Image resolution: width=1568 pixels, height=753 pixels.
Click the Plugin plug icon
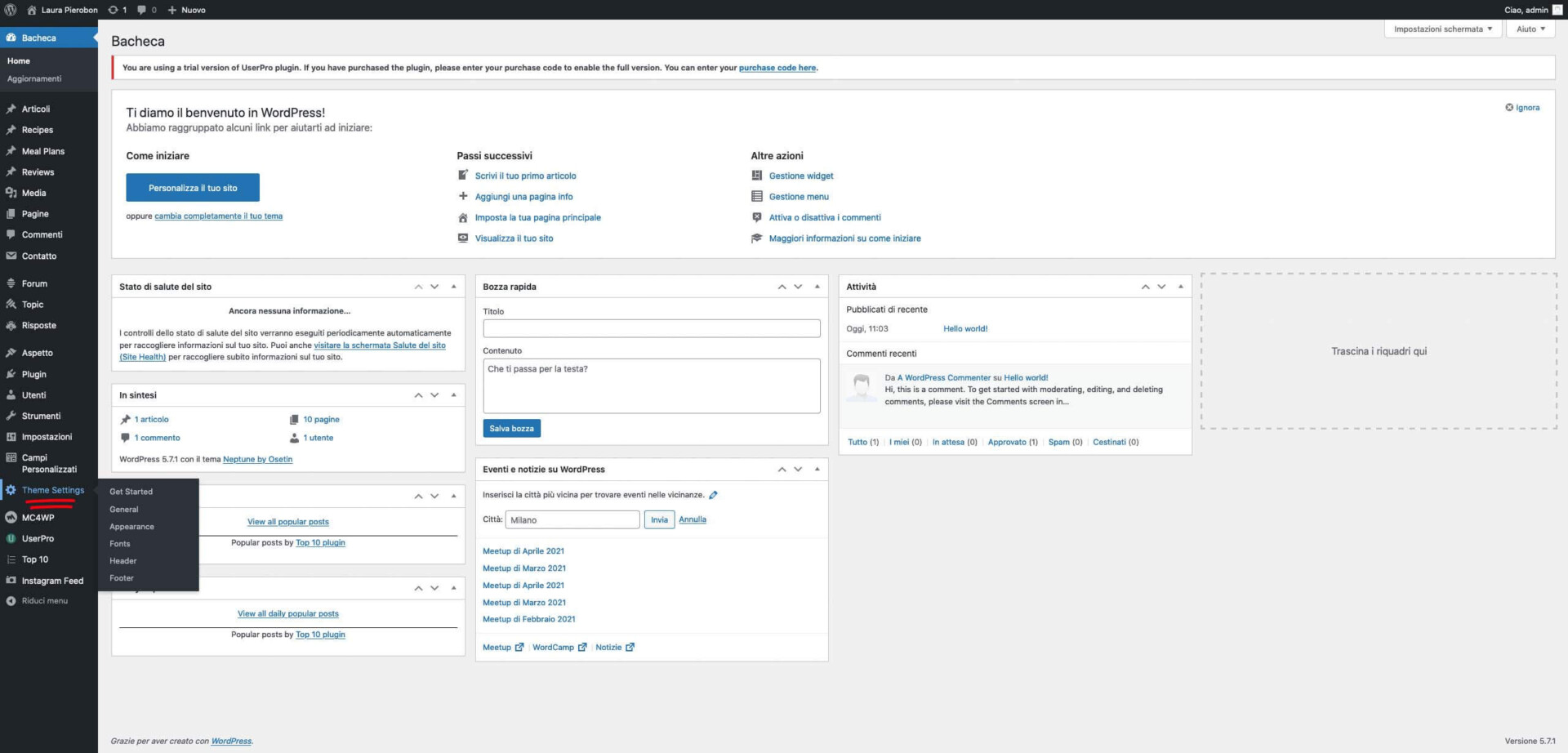point(11,374)
